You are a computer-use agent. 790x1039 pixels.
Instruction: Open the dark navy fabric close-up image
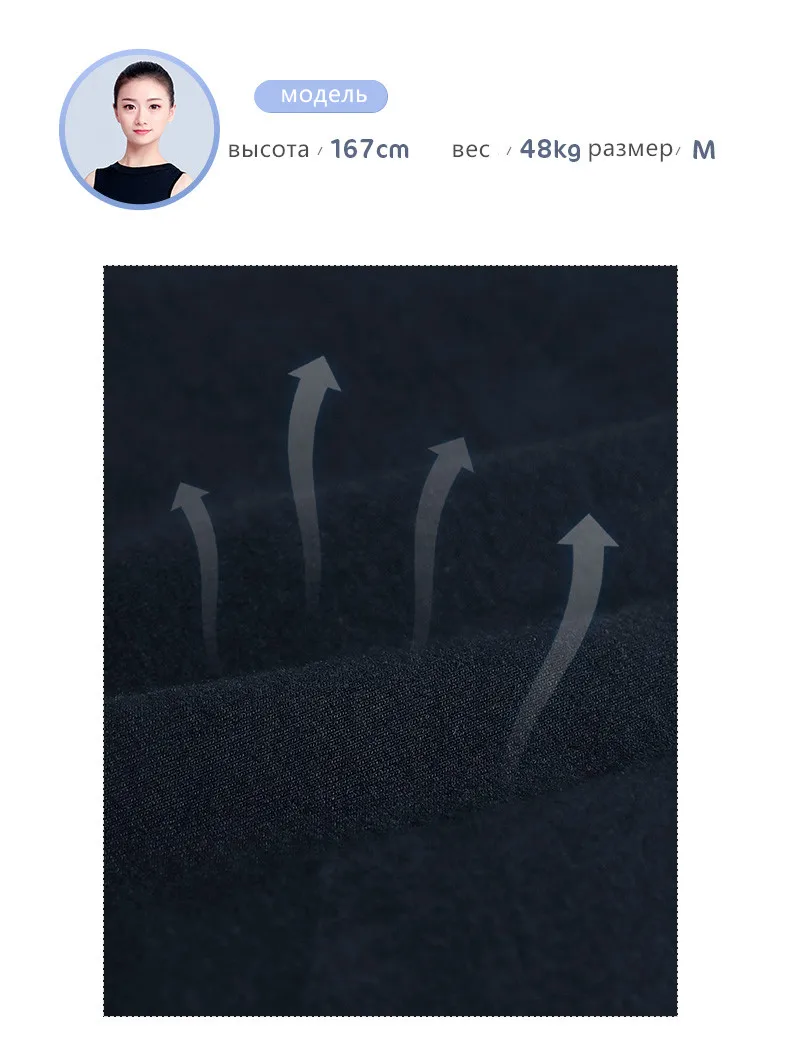tap(390, 641)
